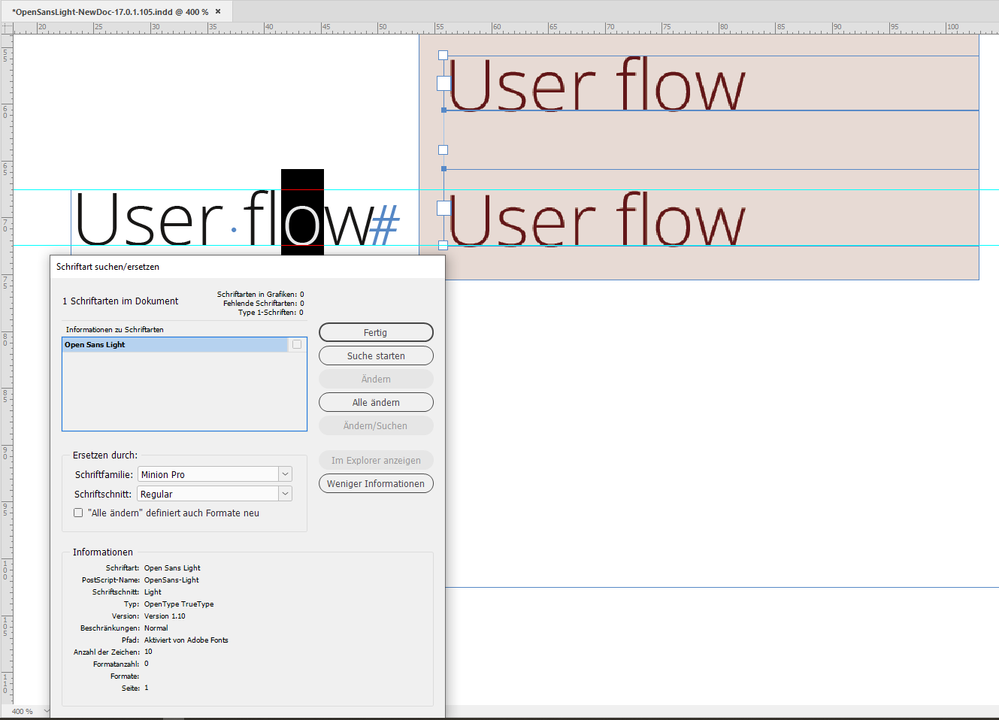Click the Im Explorer anzeigen button
The height and width of the screenshot is (720, 999).
(x=375, y=460)
